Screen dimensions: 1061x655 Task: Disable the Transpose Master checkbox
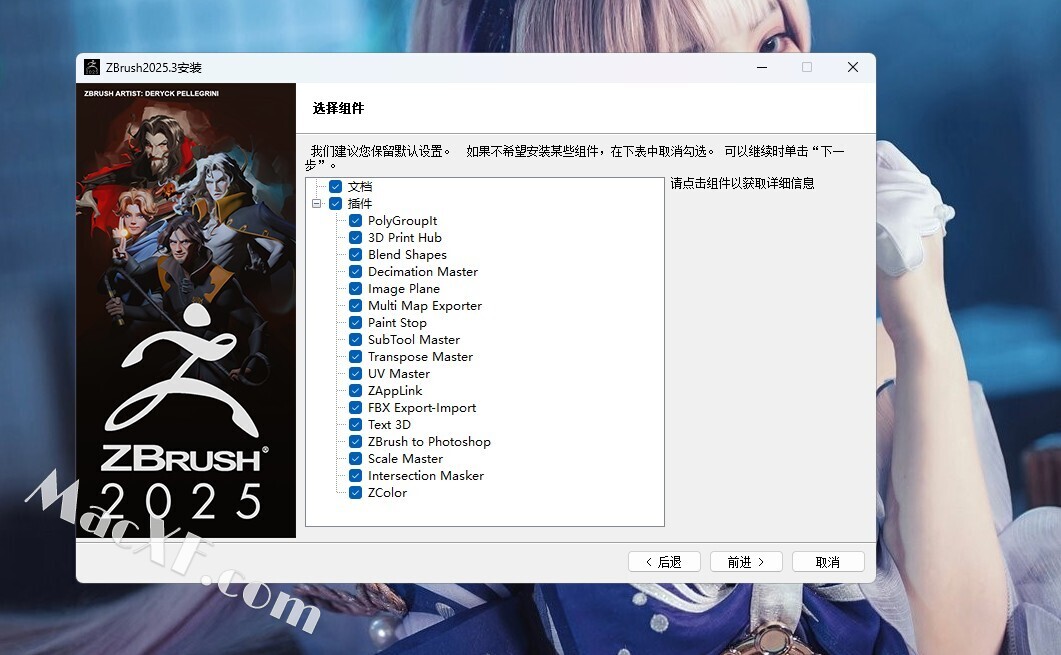pos(355,357)
